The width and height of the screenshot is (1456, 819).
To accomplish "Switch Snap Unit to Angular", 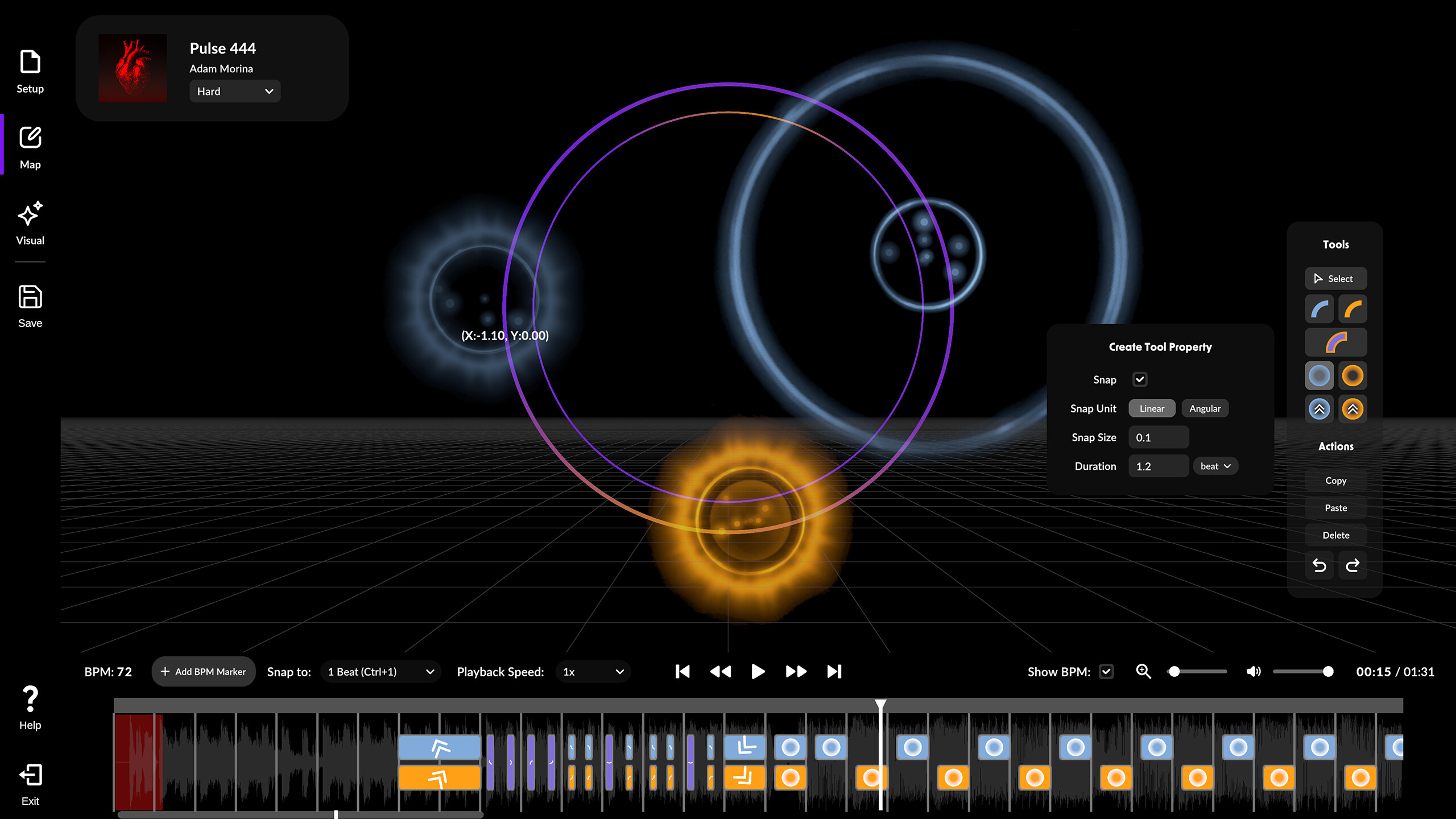I will (1205, 408).
